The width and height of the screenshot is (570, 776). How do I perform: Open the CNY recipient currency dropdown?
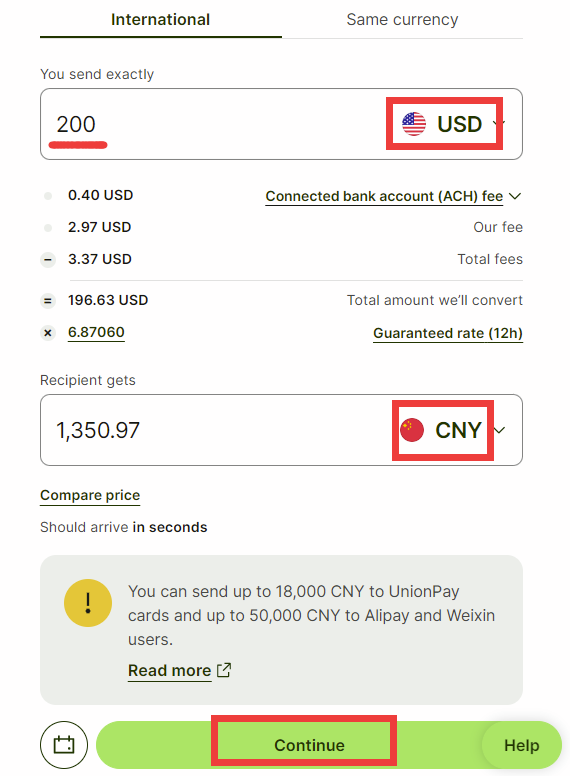[452, 430]
